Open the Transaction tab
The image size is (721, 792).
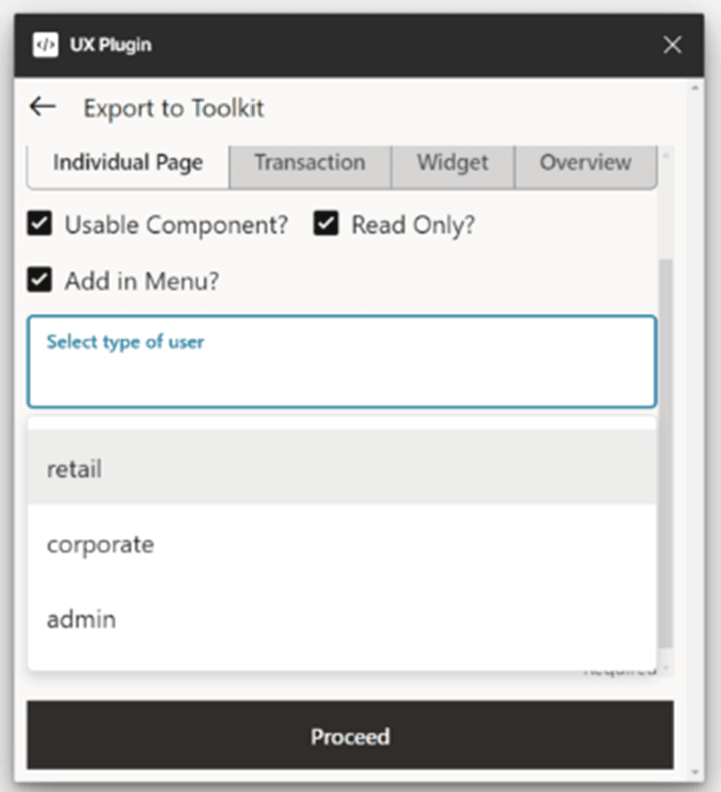click(309, 163)
